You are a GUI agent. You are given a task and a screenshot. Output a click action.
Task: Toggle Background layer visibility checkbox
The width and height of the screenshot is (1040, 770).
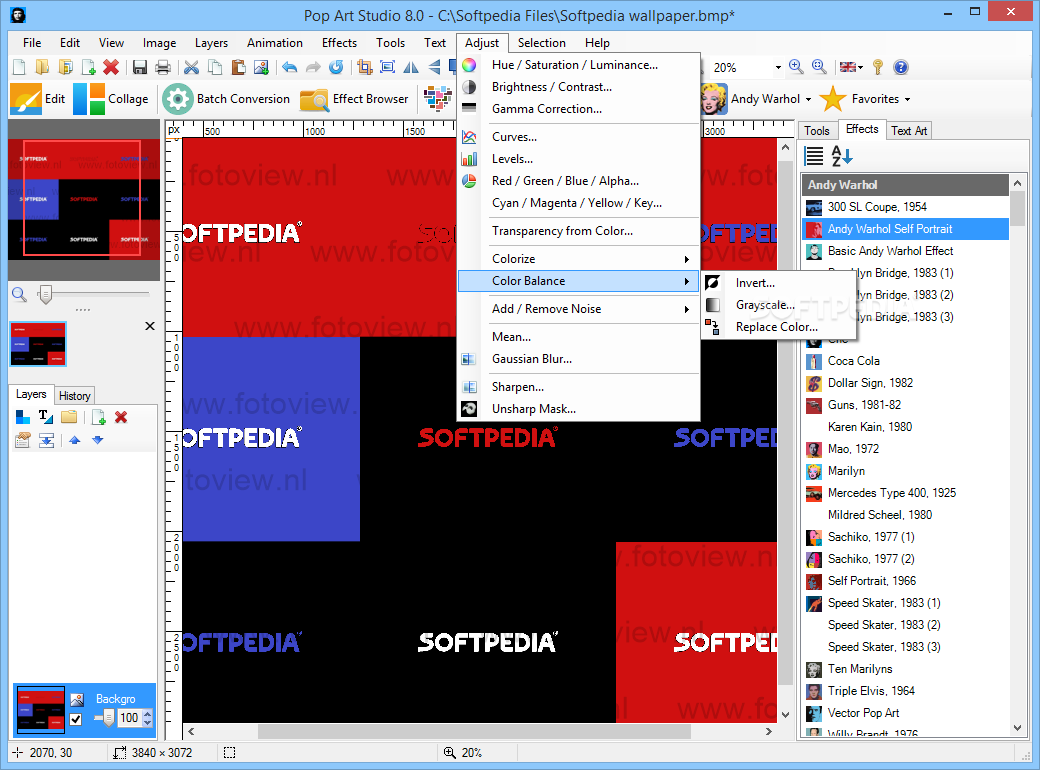[x=76, y=719]
